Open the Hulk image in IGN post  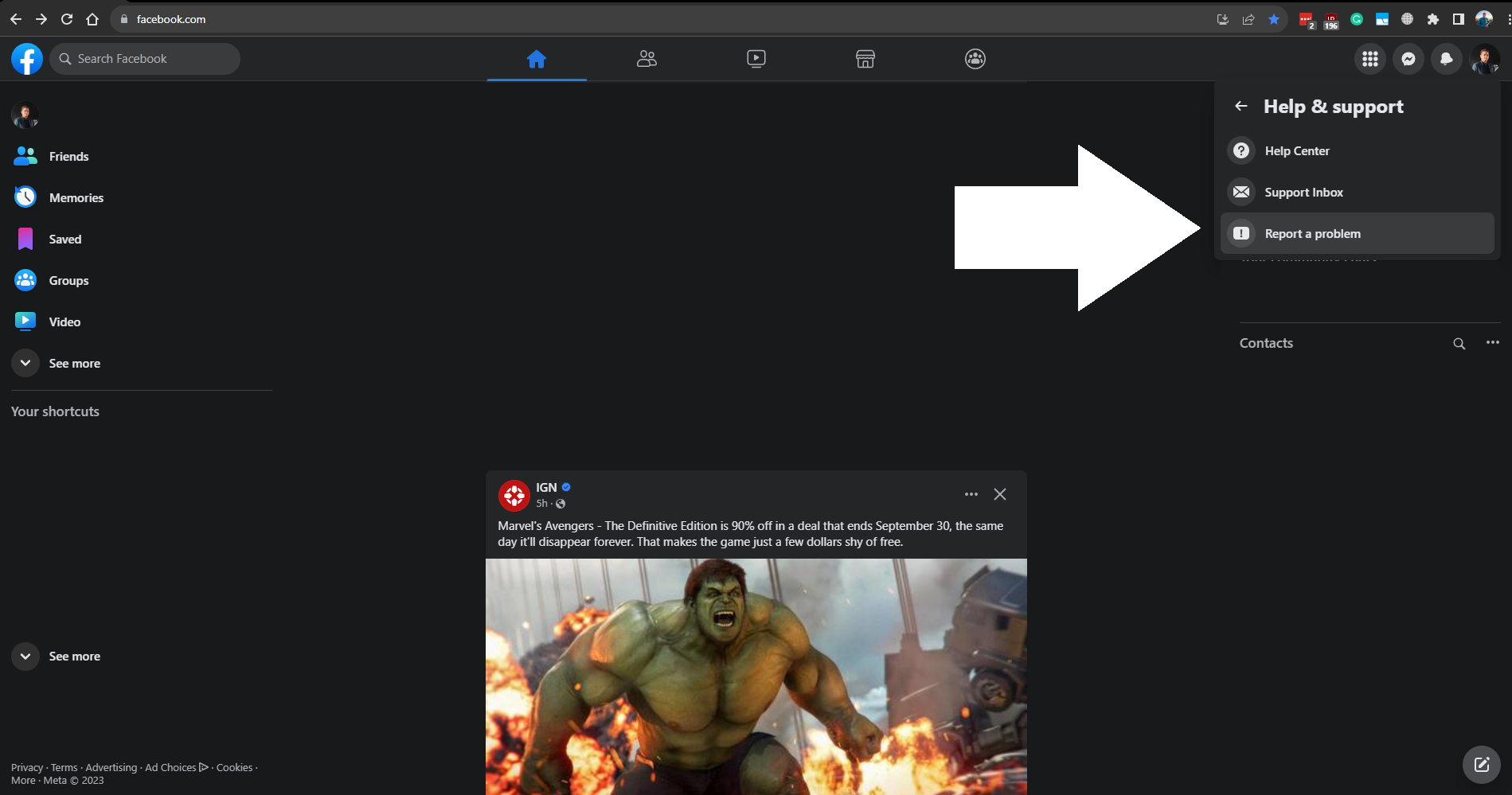(756, 676)
